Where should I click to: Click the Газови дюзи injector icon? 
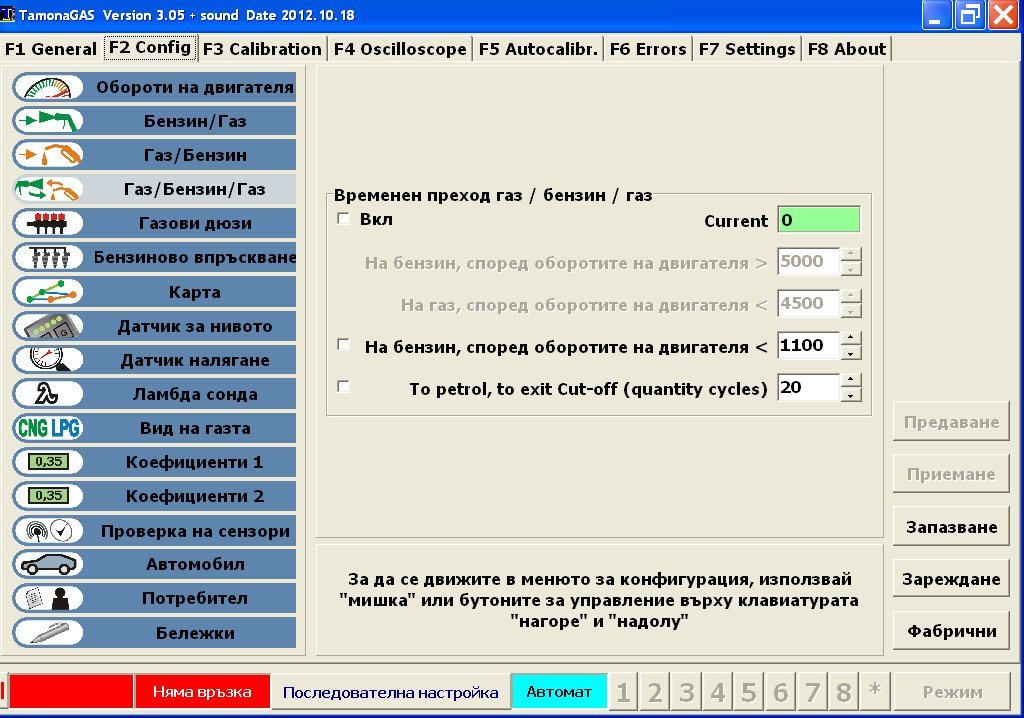pos(48,223)
